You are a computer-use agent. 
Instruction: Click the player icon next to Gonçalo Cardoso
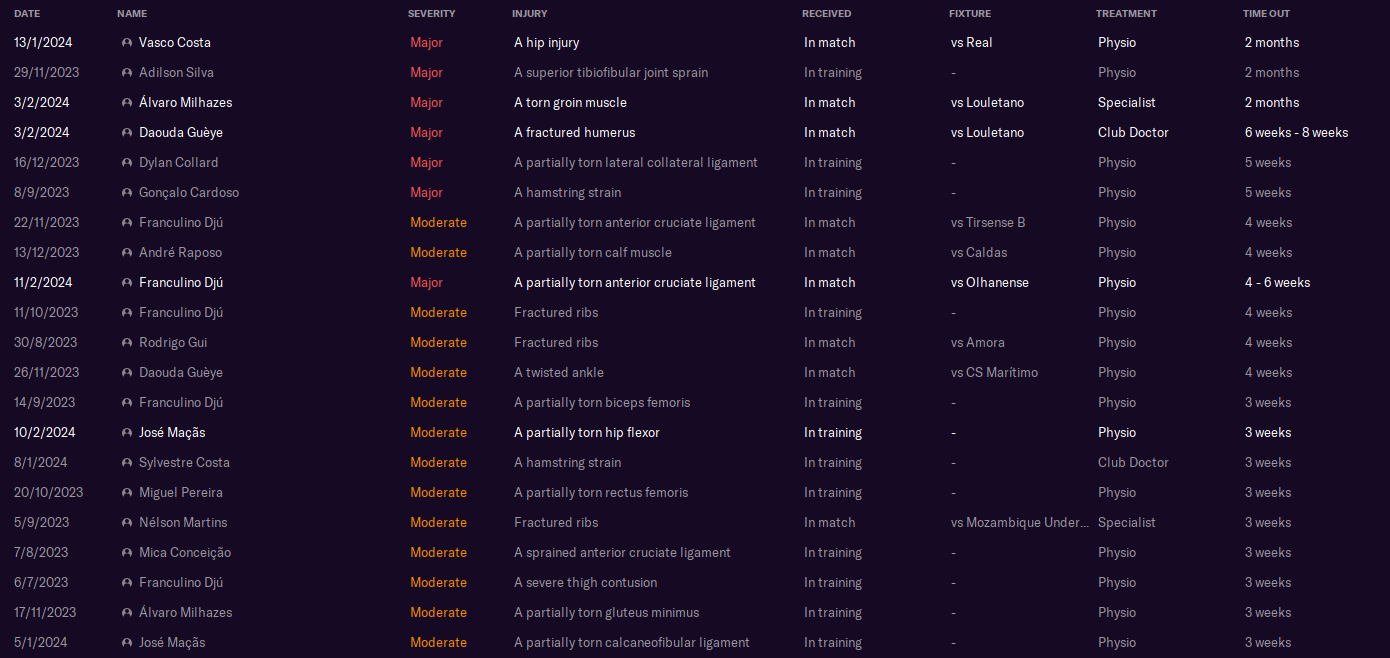coord(127,193)
